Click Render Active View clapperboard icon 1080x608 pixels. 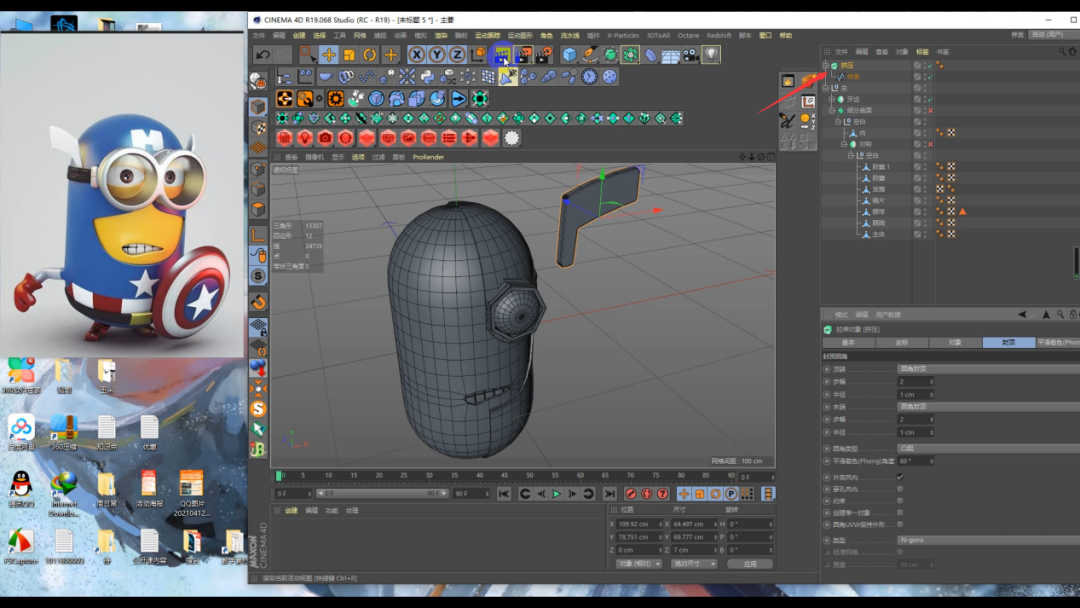coord(501,54)
